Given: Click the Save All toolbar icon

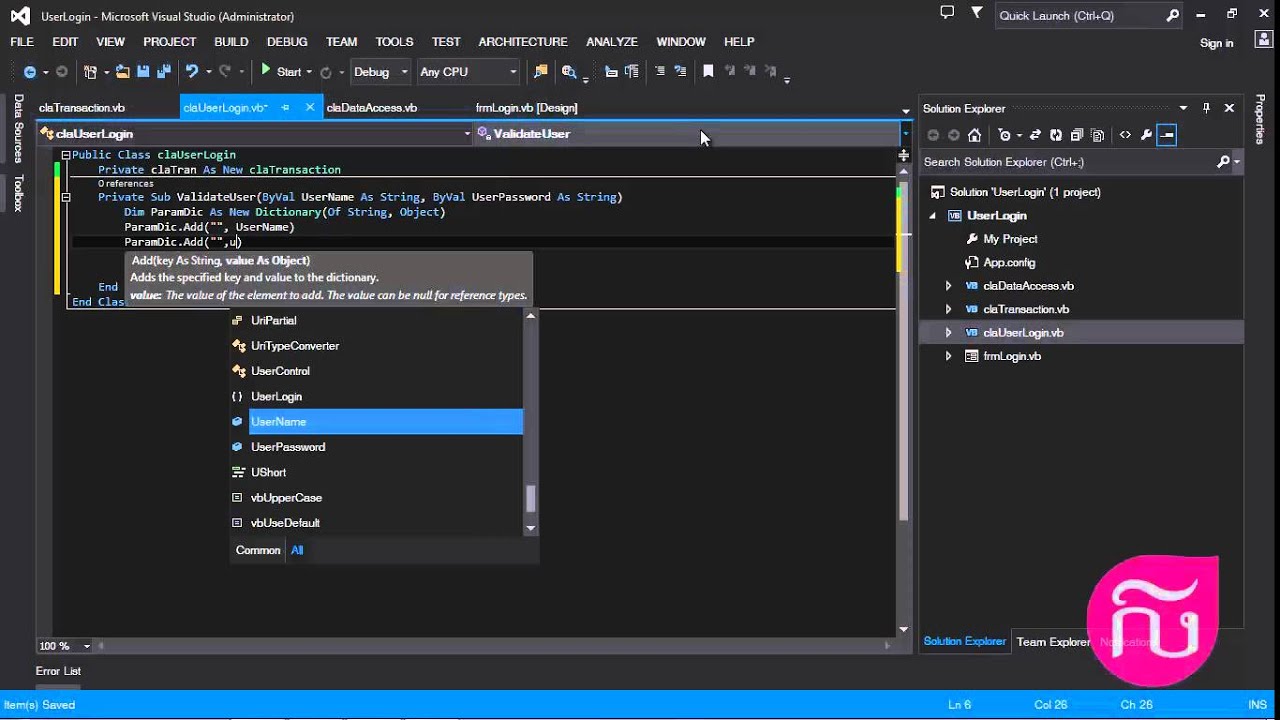Looking at the screenshot, I should coord(162,72).
